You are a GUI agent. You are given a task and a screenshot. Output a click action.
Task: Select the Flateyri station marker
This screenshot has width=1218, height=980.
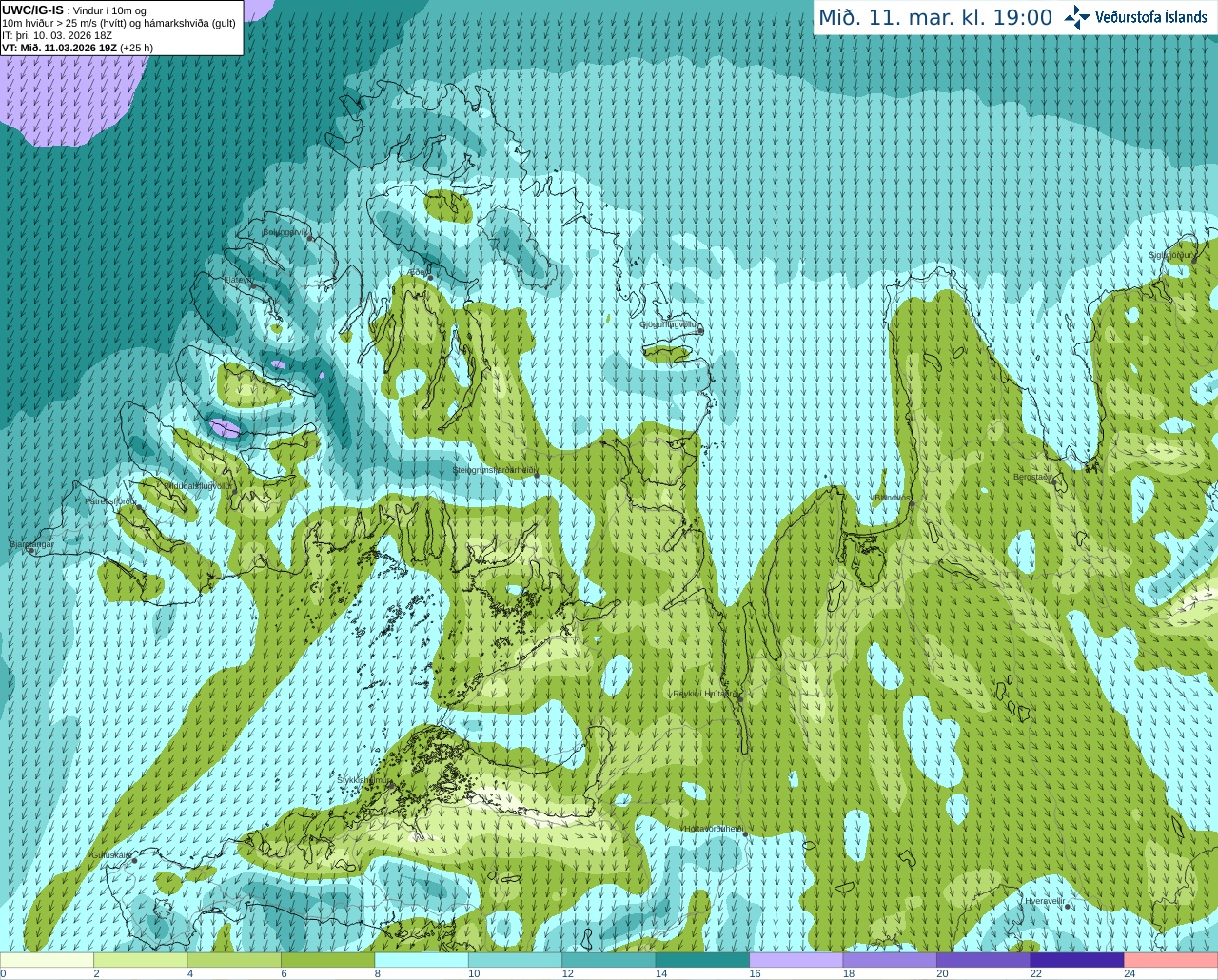tap(253, 286)
